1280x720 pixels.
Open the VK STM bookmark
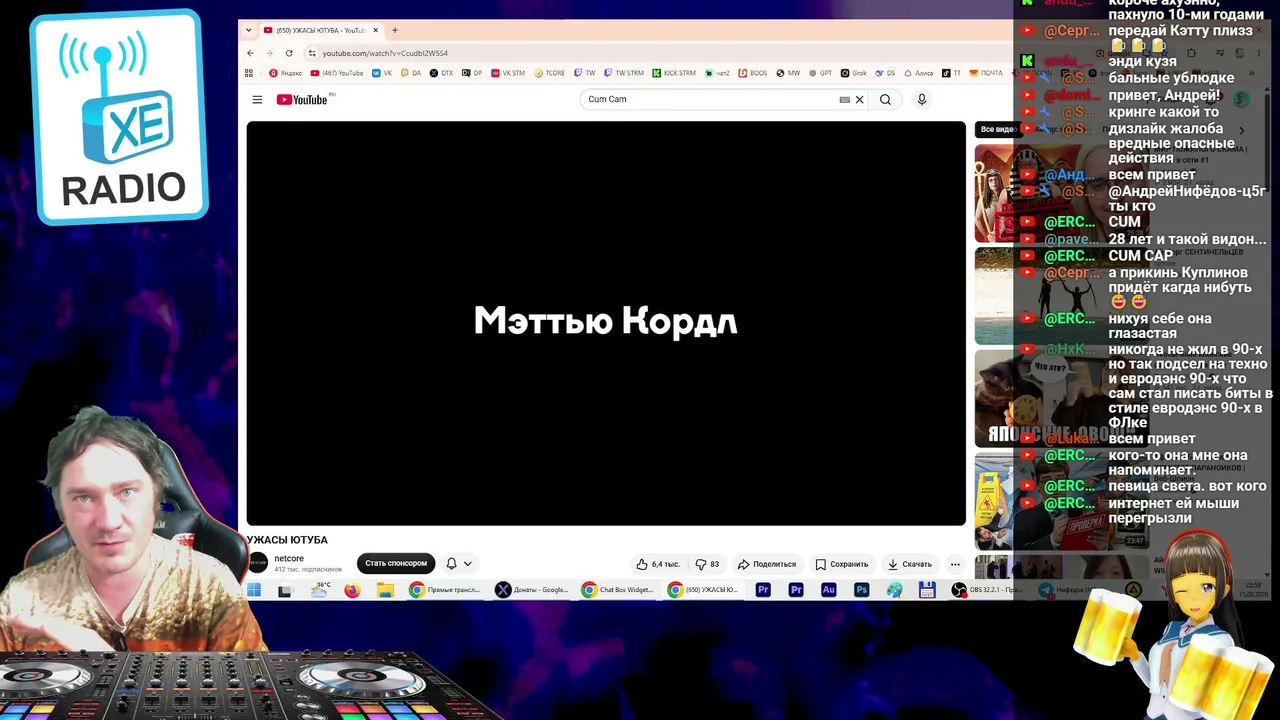tap(508, 73)
